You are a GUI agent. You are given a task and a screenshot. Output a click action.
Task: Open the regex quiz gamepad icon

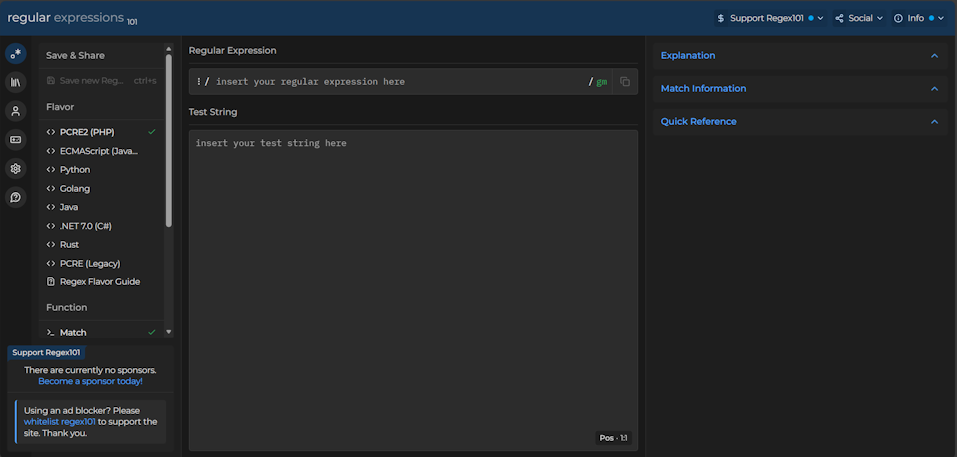[16, 140]
